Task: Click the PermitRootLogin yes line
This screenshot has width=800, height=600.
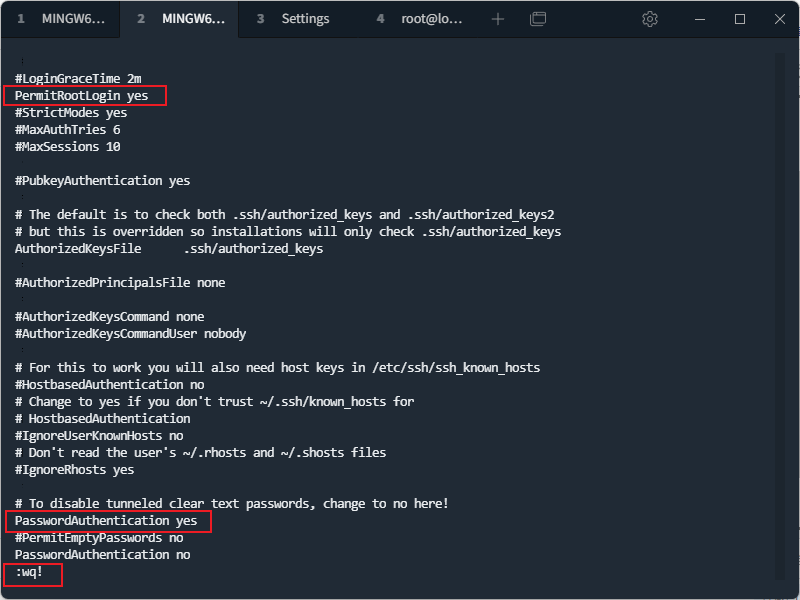Action: [82, 96]
